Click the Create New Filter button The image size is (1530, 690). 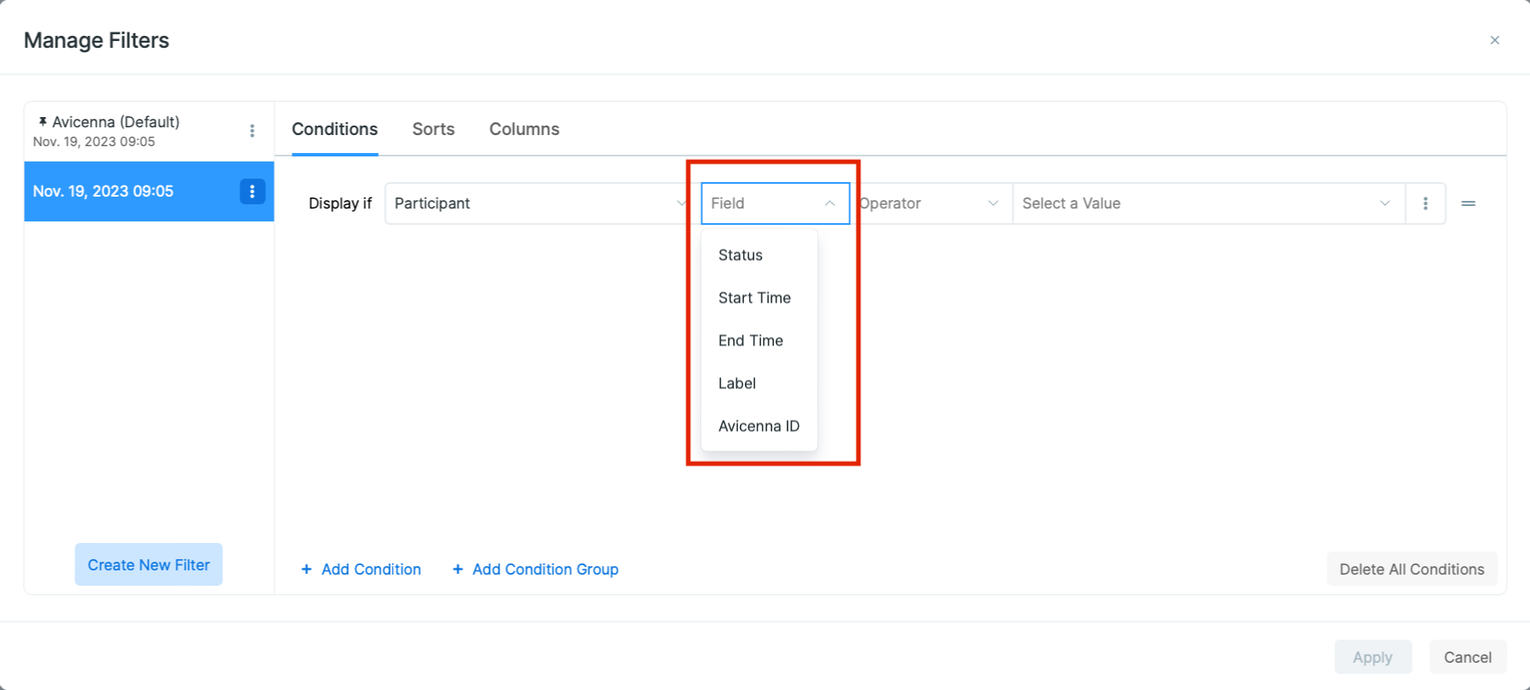[148, 564]
